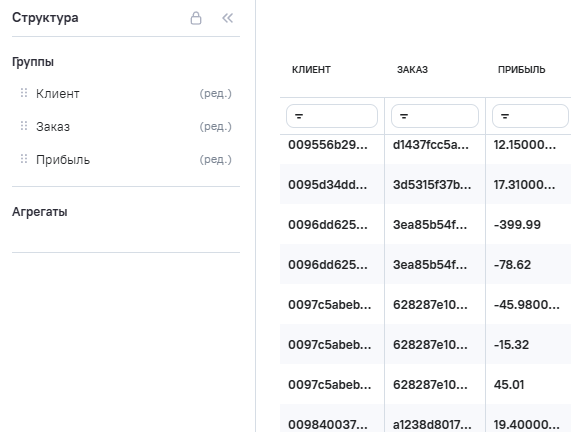Edit the Клиент group via (ред.) link
This screenshot has width=571, height=432.
216,94
